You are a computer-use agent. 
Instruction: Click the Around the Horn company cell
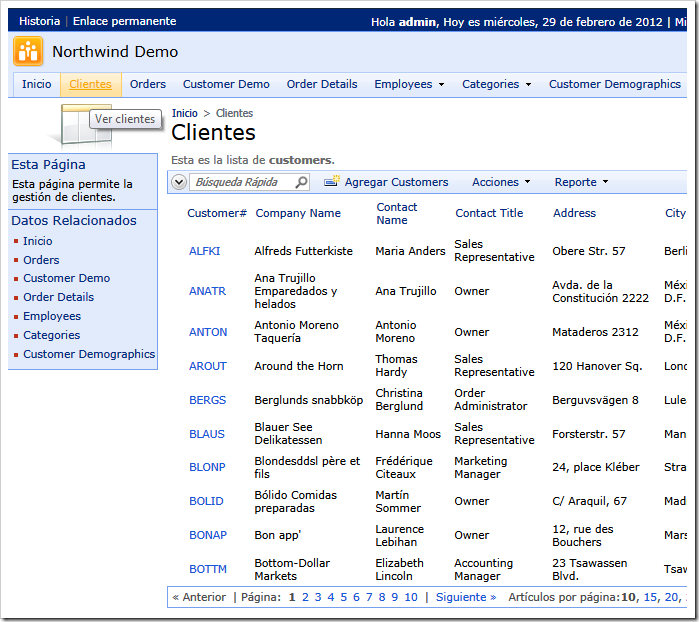tap(299, 366)
